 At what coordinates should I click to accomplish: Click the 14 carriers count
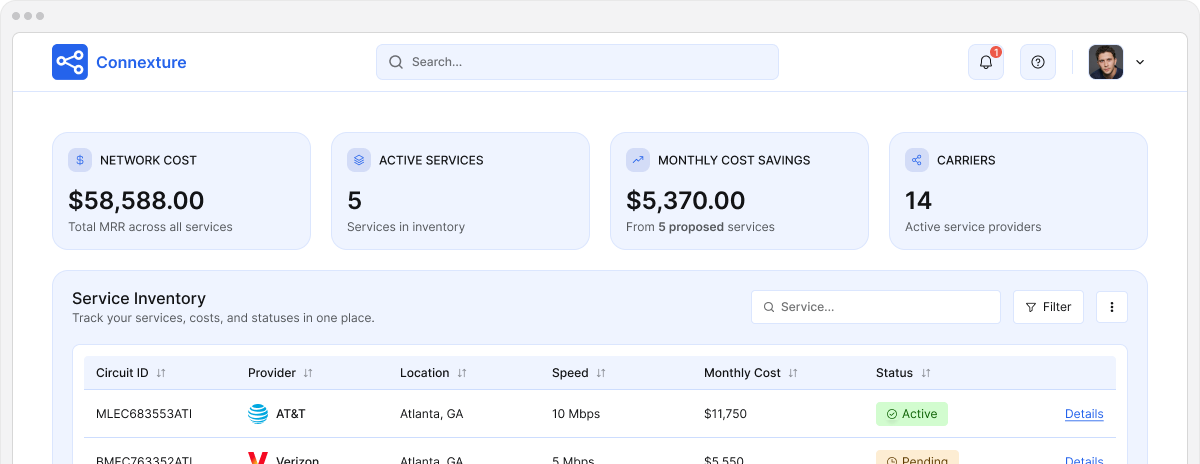pos(918,201)
